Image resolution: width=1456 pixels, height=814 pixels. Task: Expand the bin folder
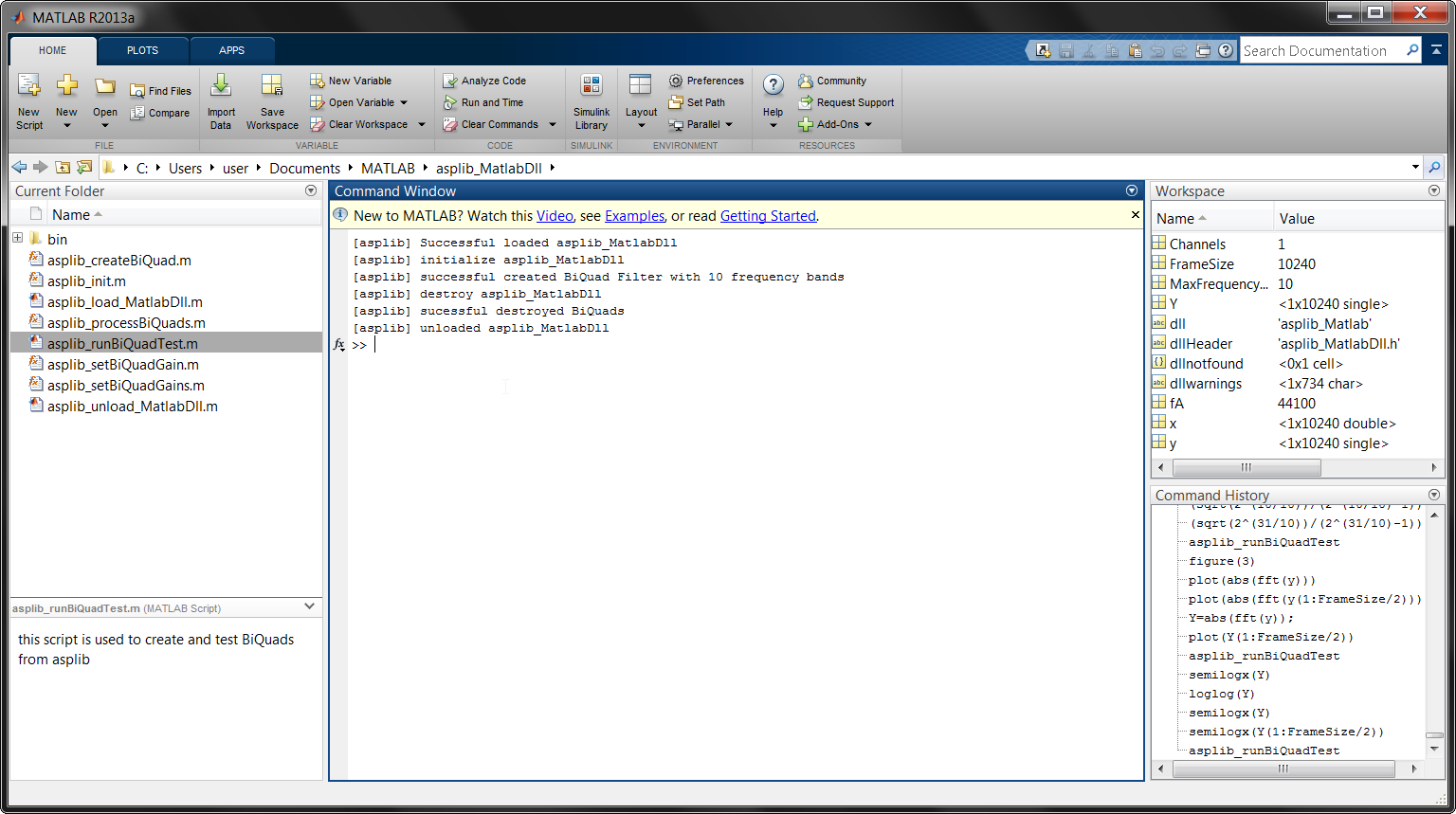tap(17, 239)
